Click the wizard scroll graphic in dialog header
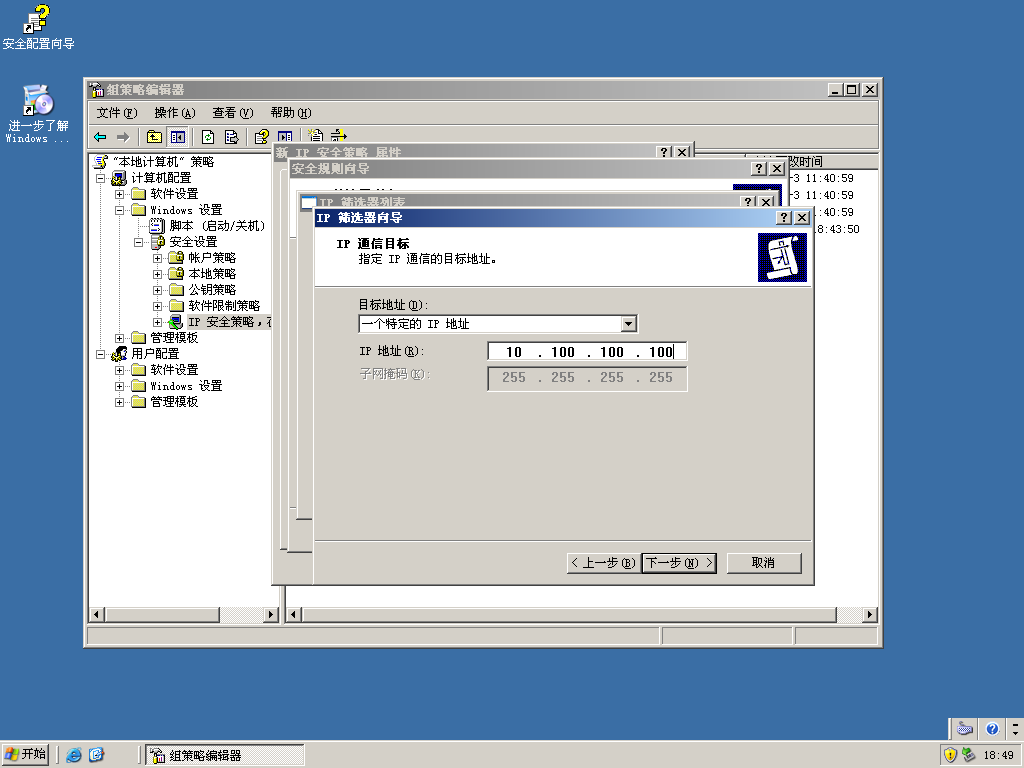 [782, 257]
